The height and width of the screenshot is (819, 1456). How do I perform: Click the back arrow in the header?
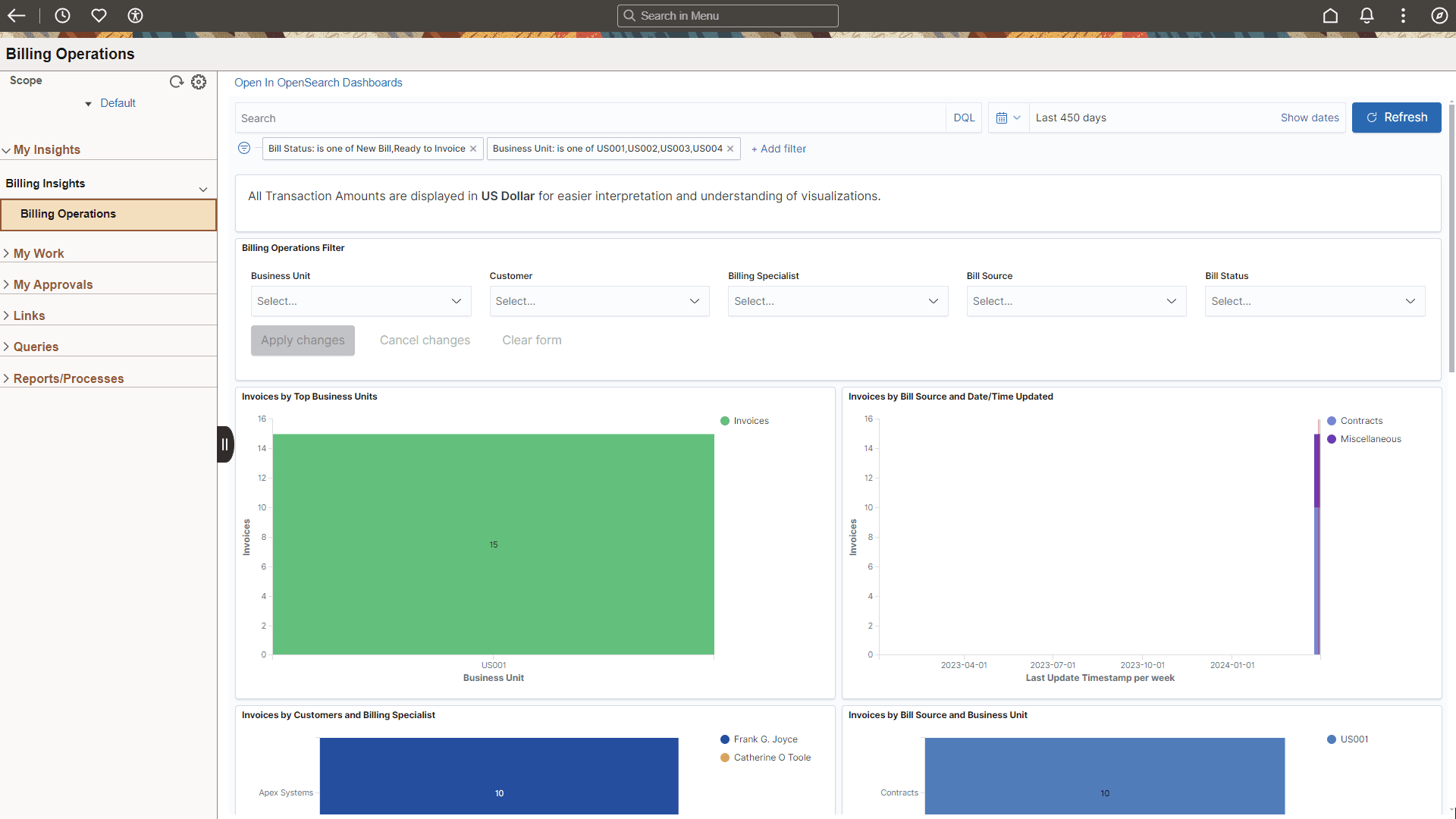pos(16,15)
